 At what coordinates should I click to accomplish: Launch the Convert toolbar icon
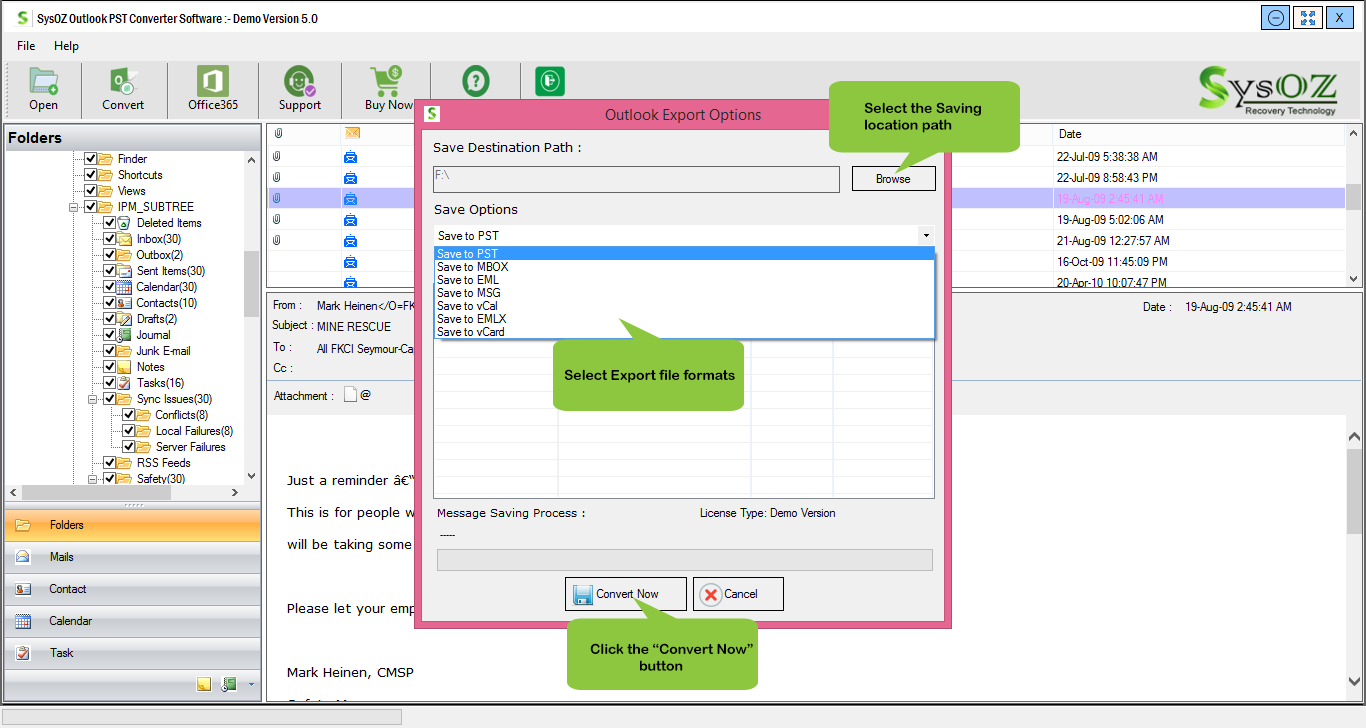click(x=123, y=88)
